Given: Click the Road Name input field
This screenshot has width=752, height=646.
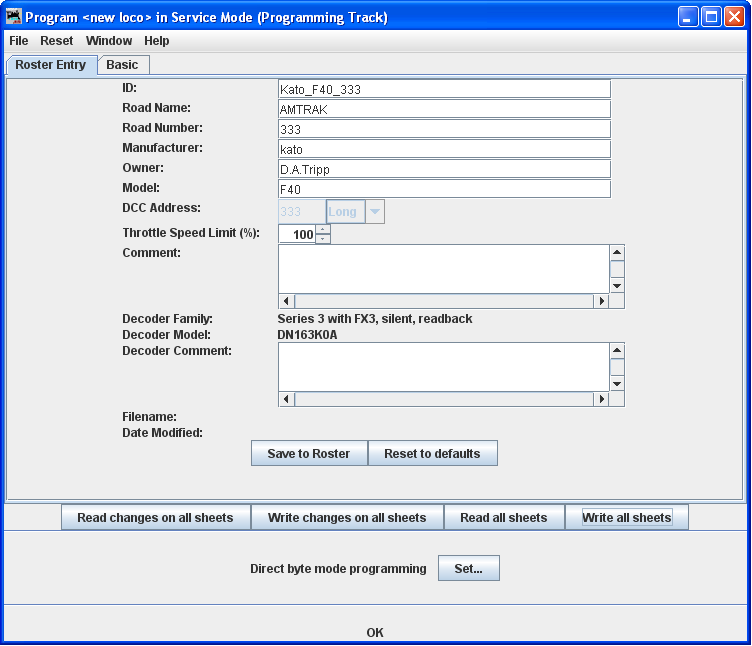Looking at the screenshot, I should [444, 109].
